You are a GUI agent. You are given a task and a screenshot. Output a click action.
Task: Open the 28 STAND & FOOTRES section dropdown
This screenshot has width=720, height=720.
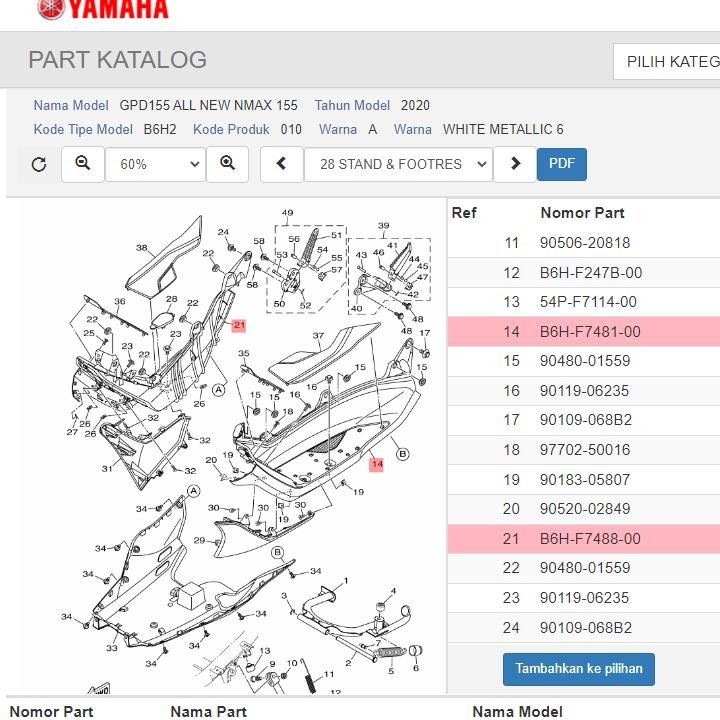[x=398, y=164]
